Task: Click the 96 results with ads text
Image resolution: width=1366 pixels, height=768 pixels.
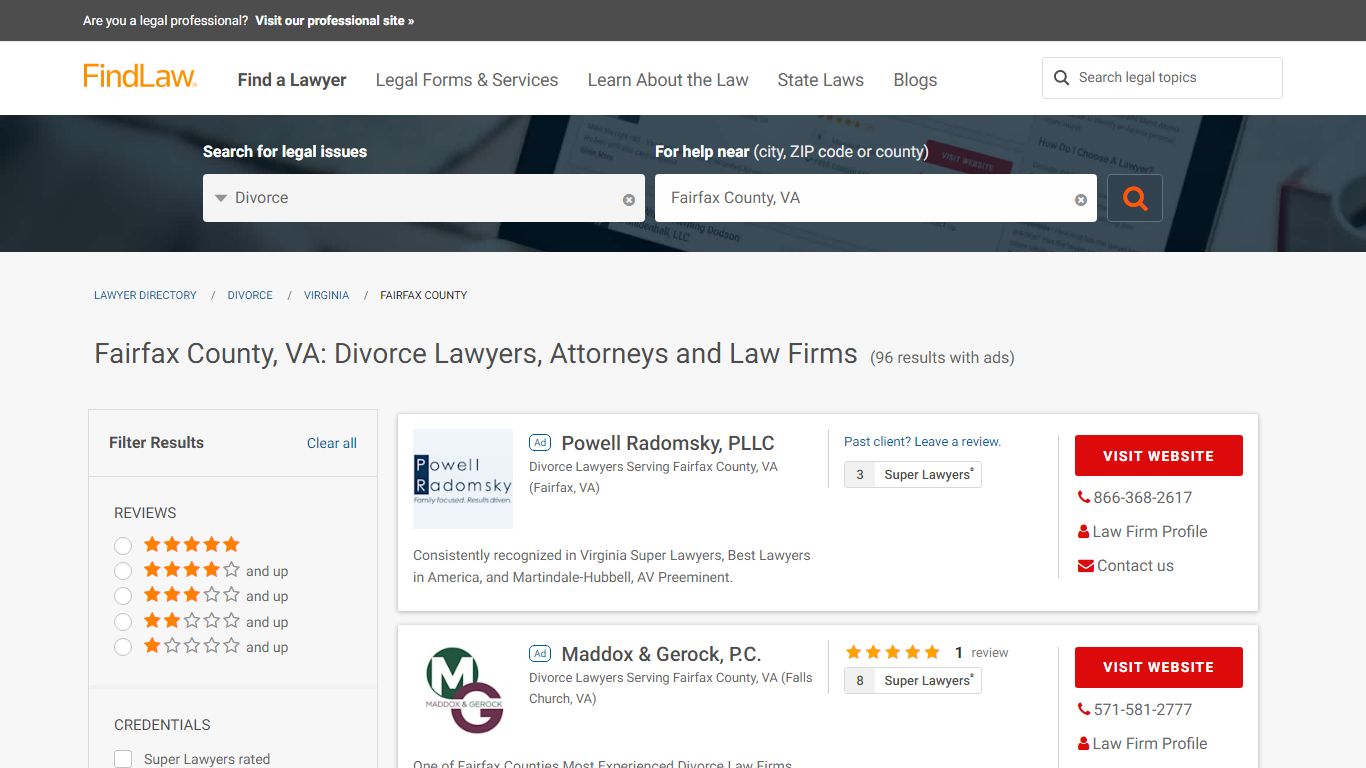Action: (x=942, y=358)
